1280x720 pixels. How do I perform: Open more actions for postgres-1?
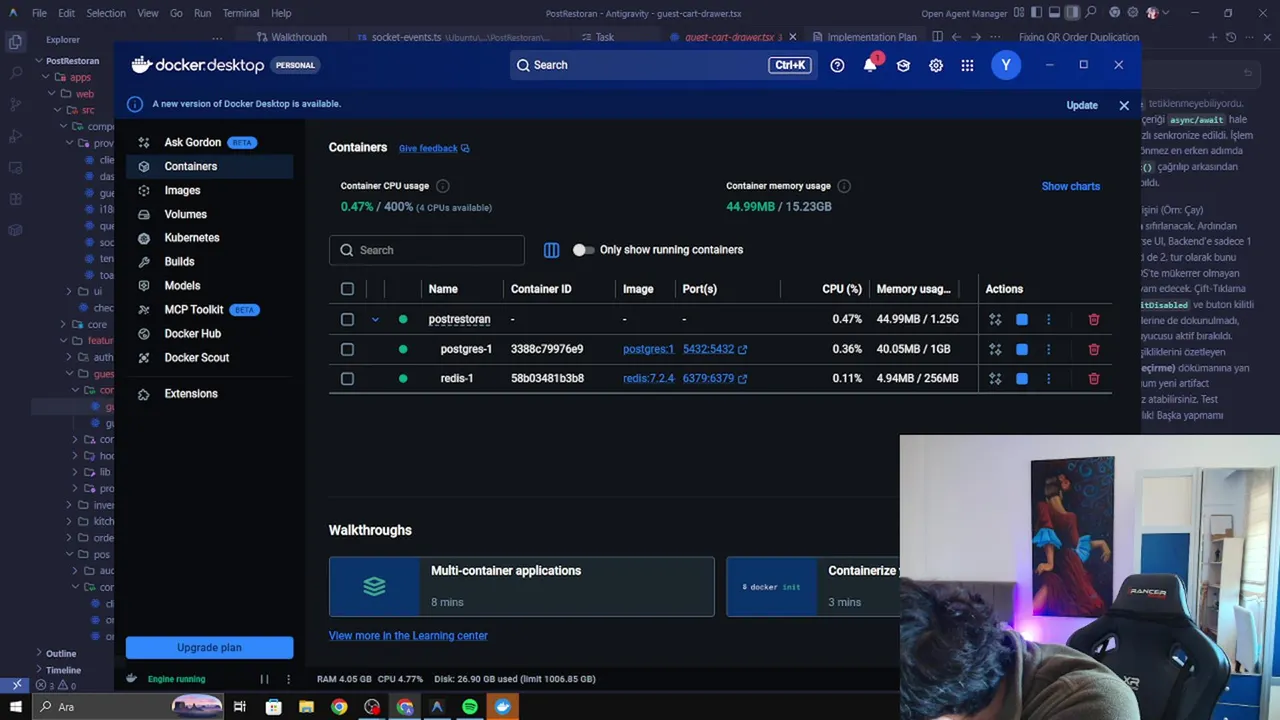coord(1048,349)
